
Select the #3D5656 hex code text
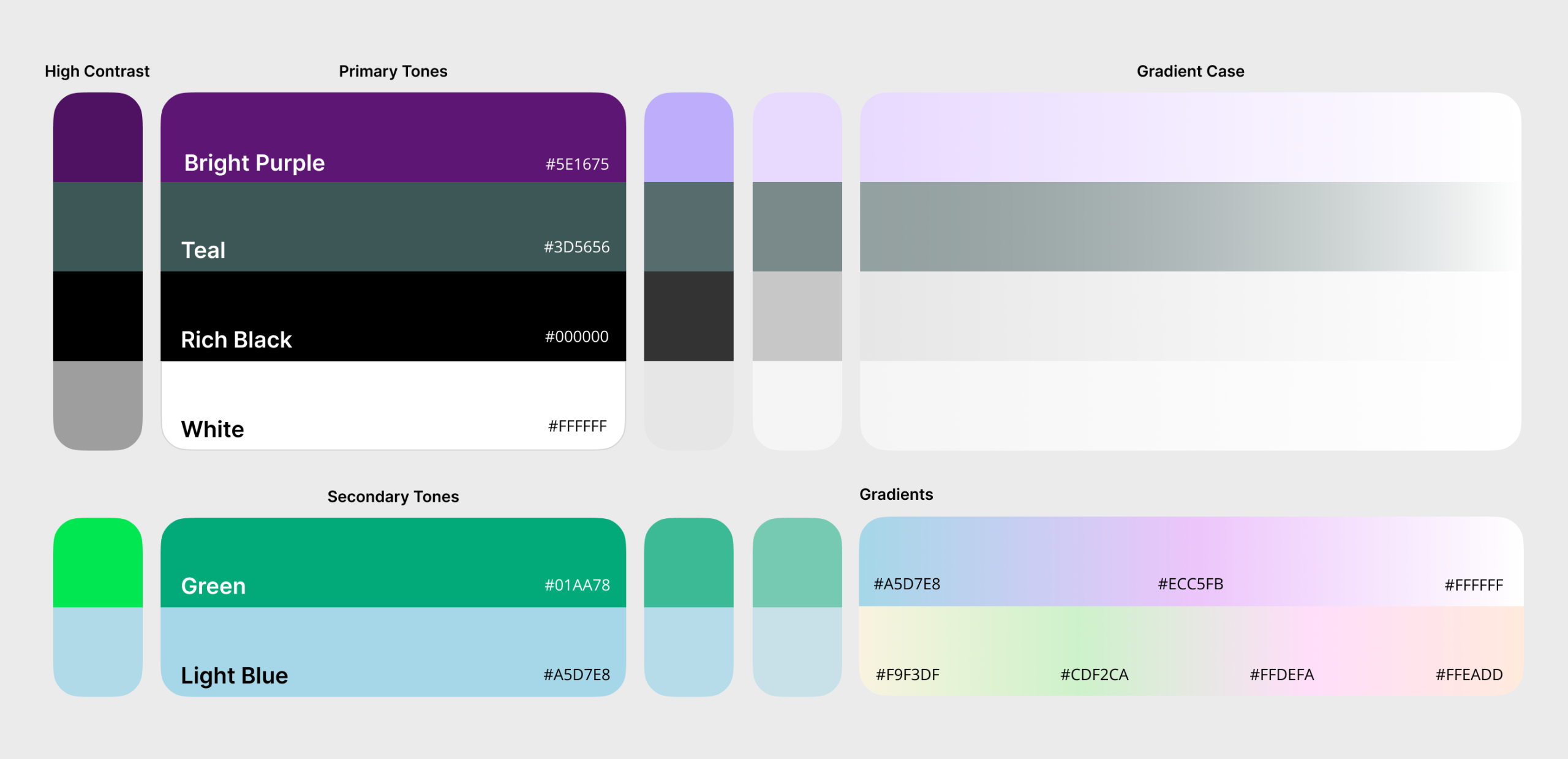point(576,247)
